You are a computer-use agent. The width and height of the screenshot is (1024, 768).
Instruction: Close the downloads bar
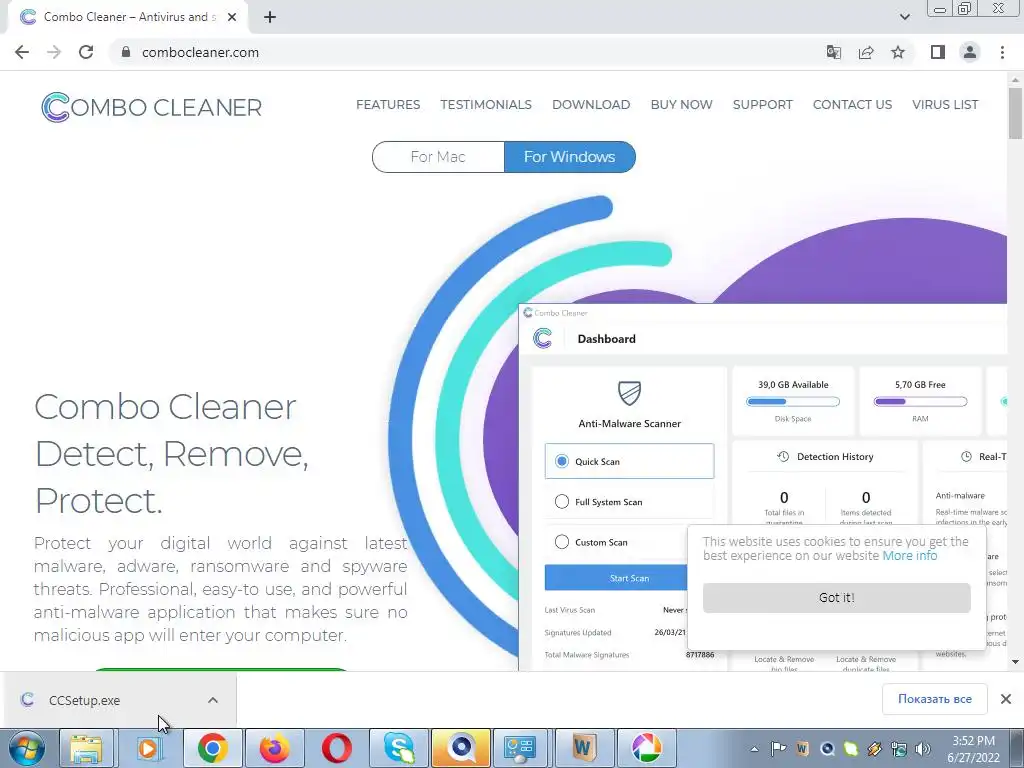1006,699
